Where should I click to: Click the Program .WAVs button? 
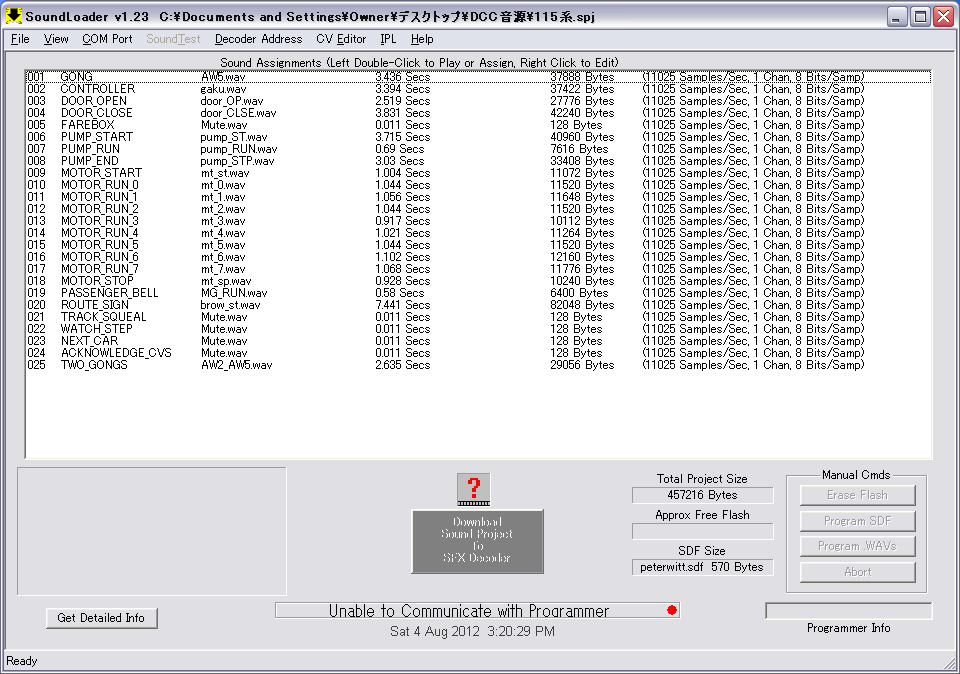(x=857, y=546)
